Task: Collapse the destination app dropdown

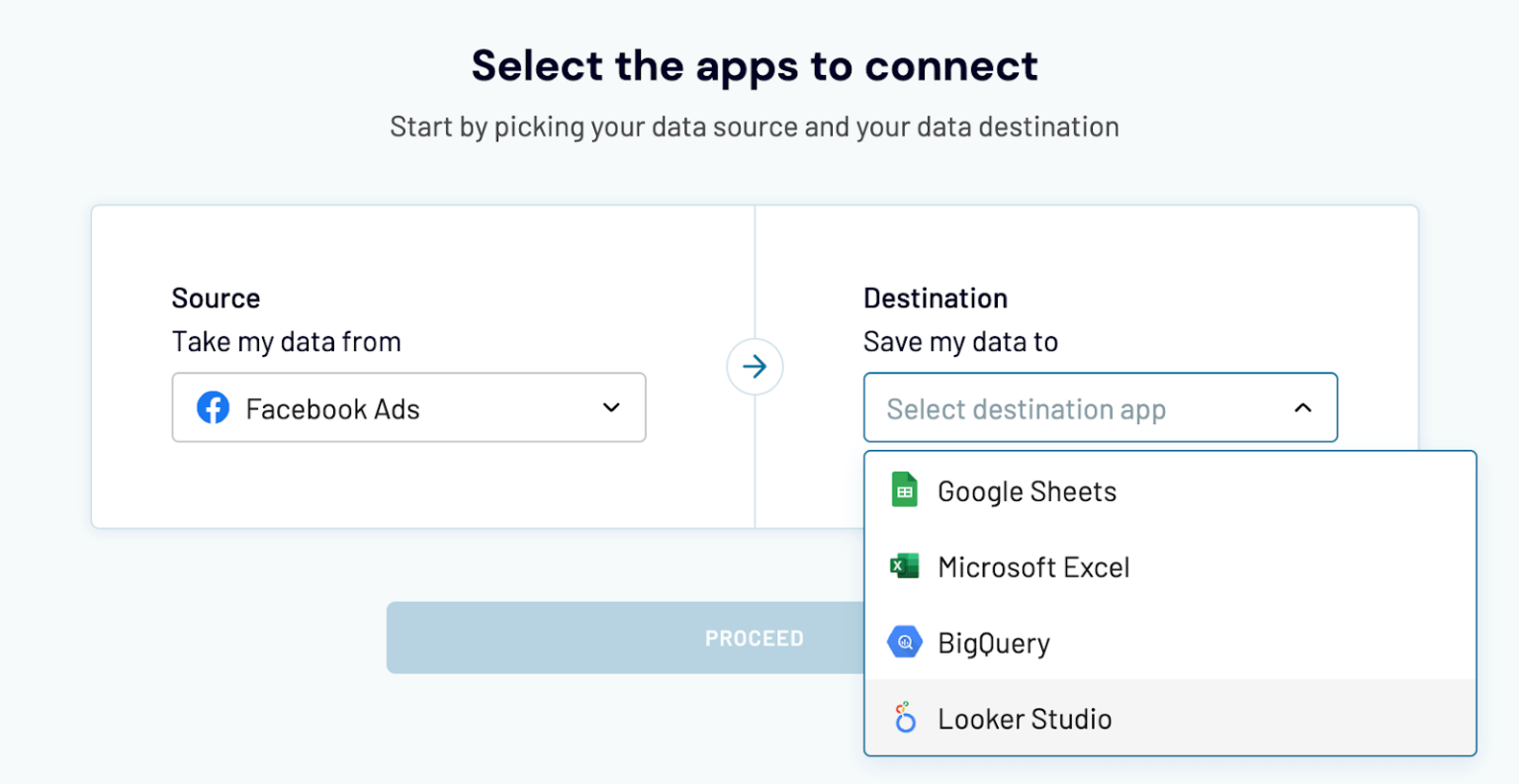Action: [1302, 407]
